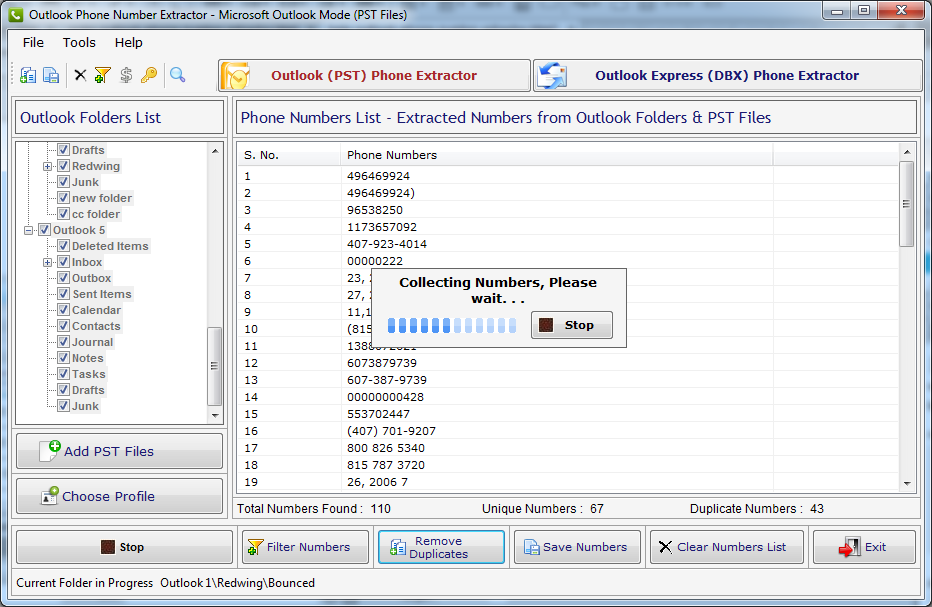Viewport: 932px width, 607px height.
Task: Uncheck the Outbox checkbox
Action: pos(64,278)
